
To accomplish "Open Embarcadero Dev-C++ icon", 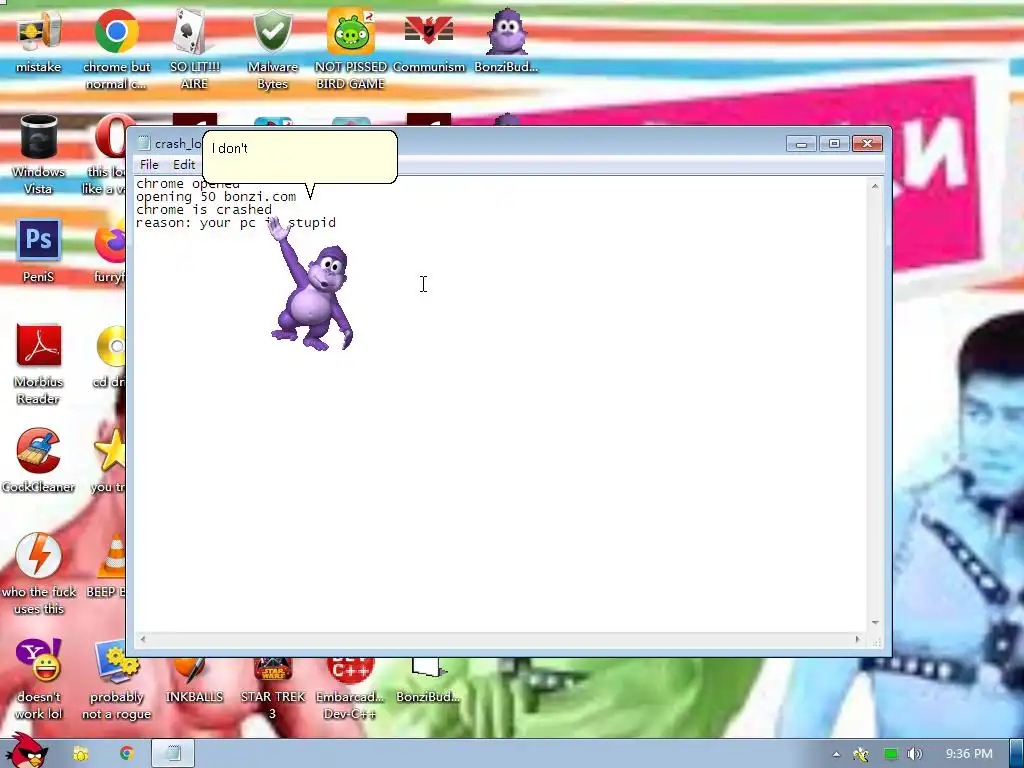I will [351, 688].
